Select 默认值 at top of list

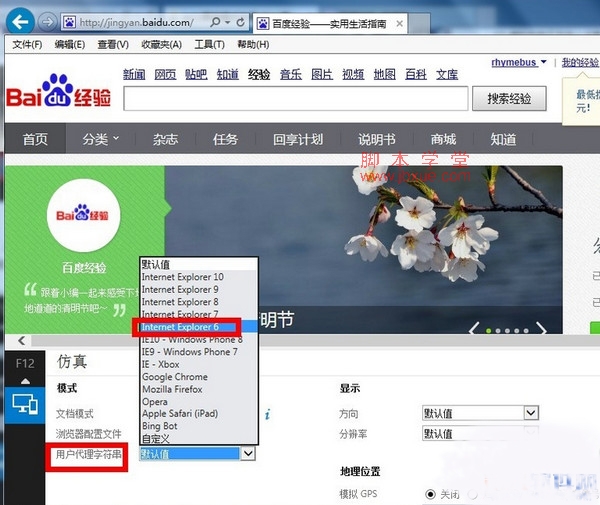[x=198, y=264]
